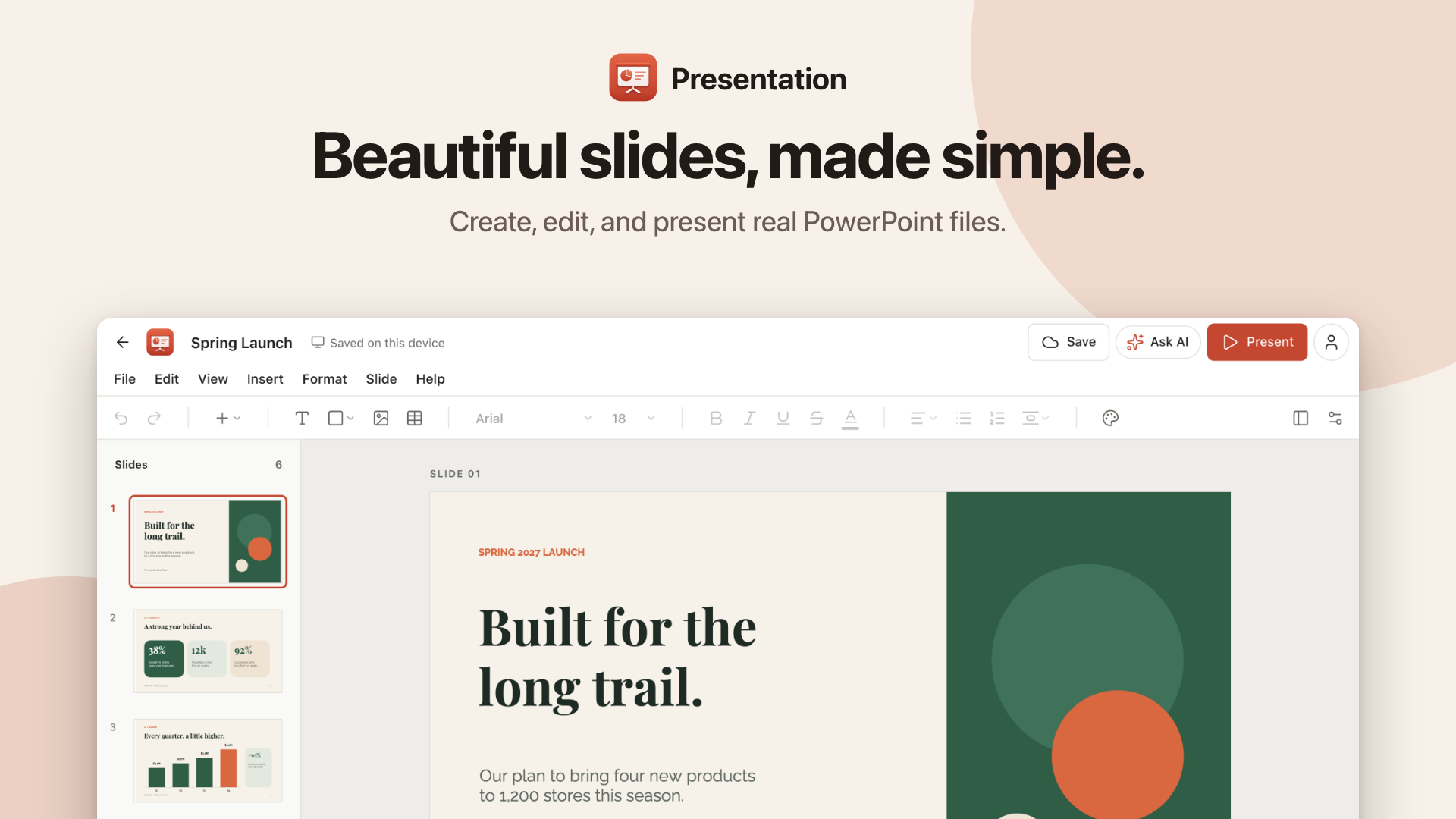Select slide 1 thumbnail Built for the long trail
This screenshot has width=1456, height=819.
208,541
